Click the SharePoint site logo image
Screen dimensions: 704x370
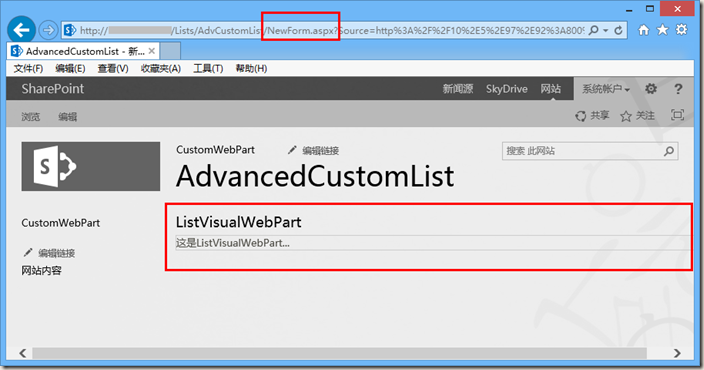(x=91, y=166)
